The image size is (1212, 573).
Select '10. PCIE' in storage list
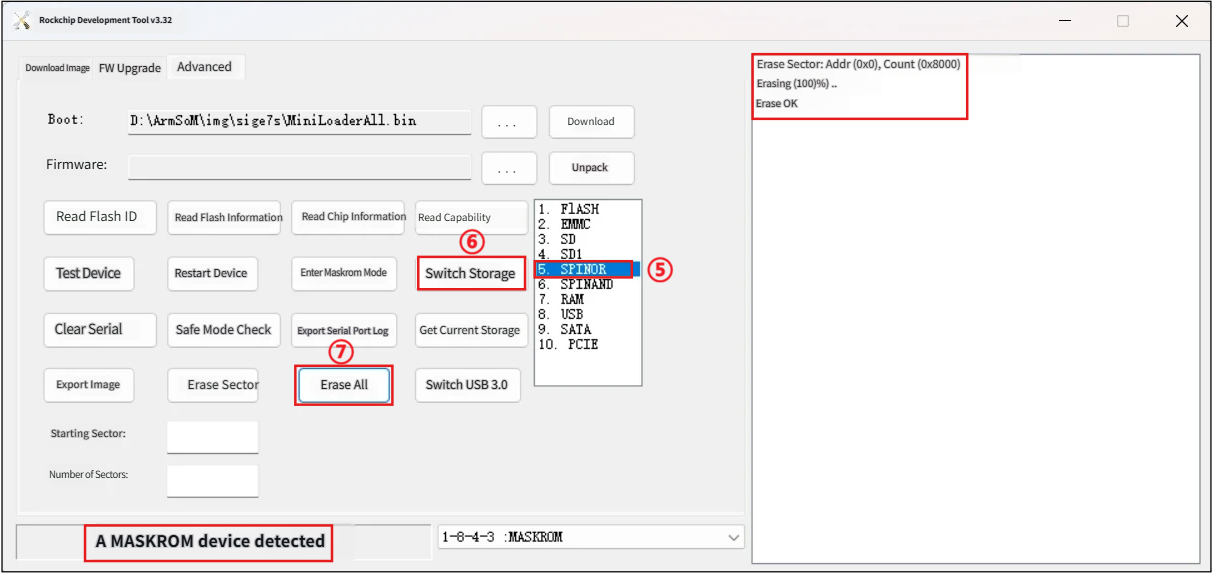[587, 344]
